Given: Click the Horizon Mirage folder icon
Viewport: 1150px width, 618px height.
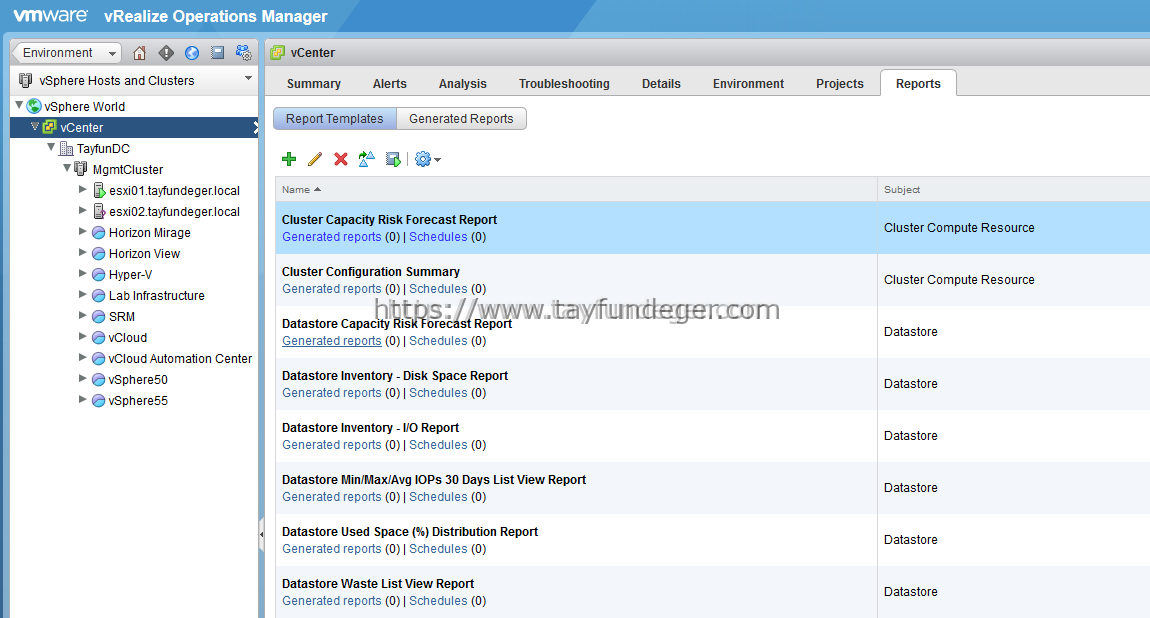Looking at the screenshot, I should point(98,232).
